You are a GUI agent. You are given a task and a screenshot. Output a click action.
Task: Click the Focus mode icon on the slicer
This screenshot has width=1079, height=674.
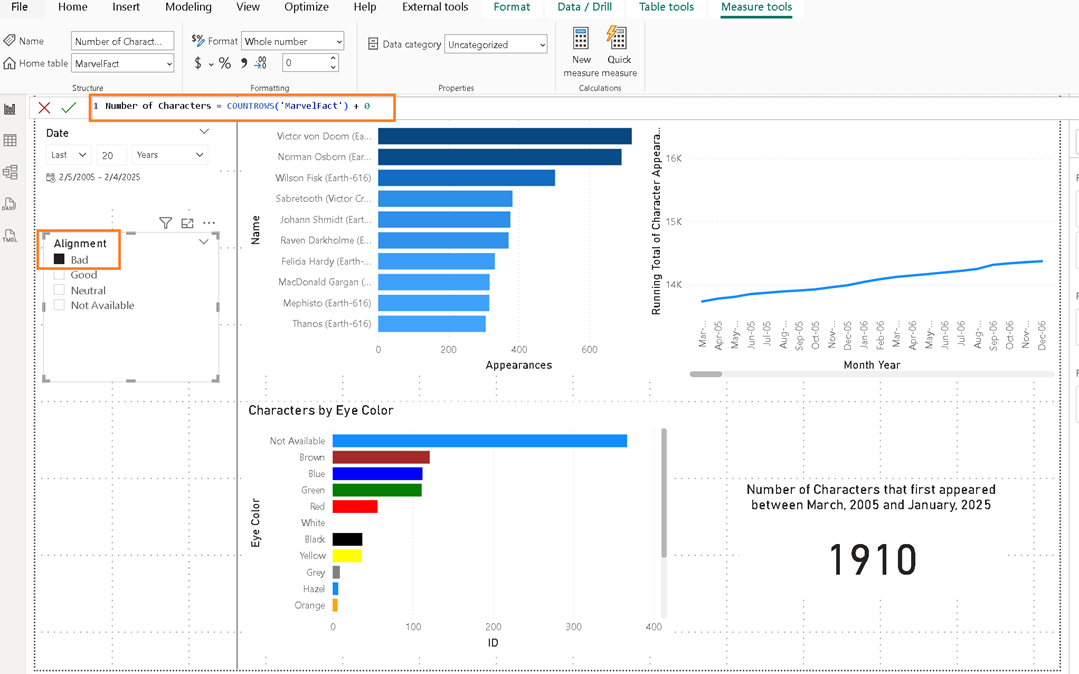pos(187,223)
